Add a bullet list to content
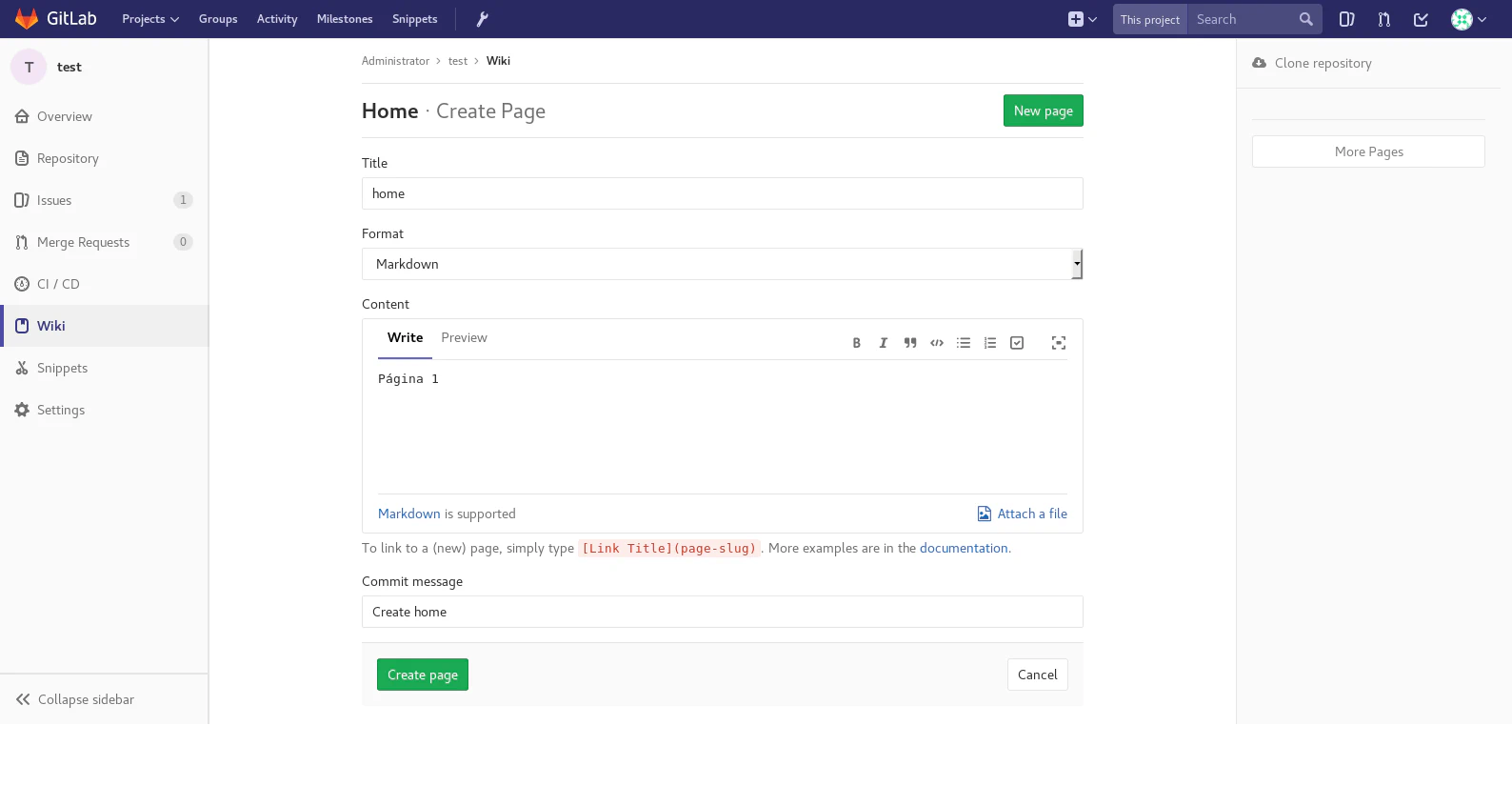Image resolution: width=1512 pixels, height=786 pixels. 964,343
